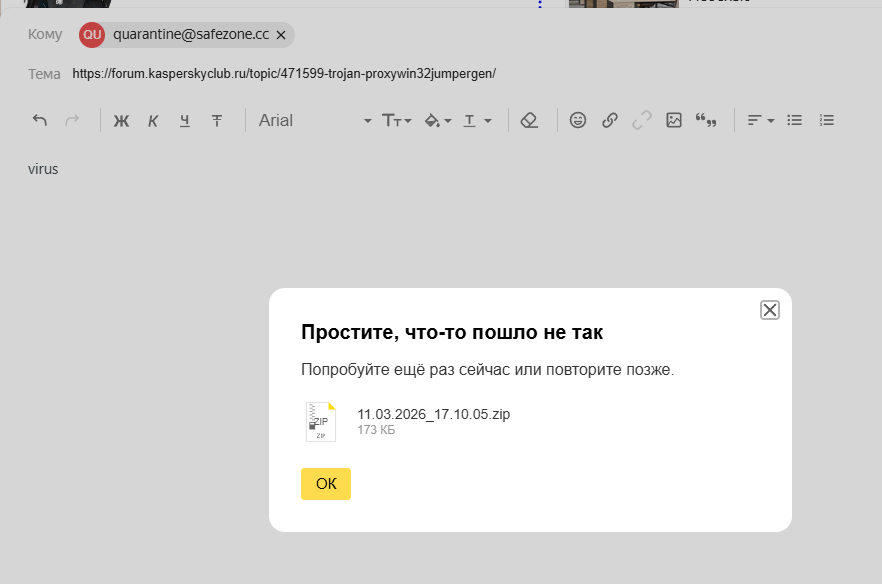Viewport: 882px width, 584px height.
Task: Open the text alignment dropdown
Action: (760, 120)
